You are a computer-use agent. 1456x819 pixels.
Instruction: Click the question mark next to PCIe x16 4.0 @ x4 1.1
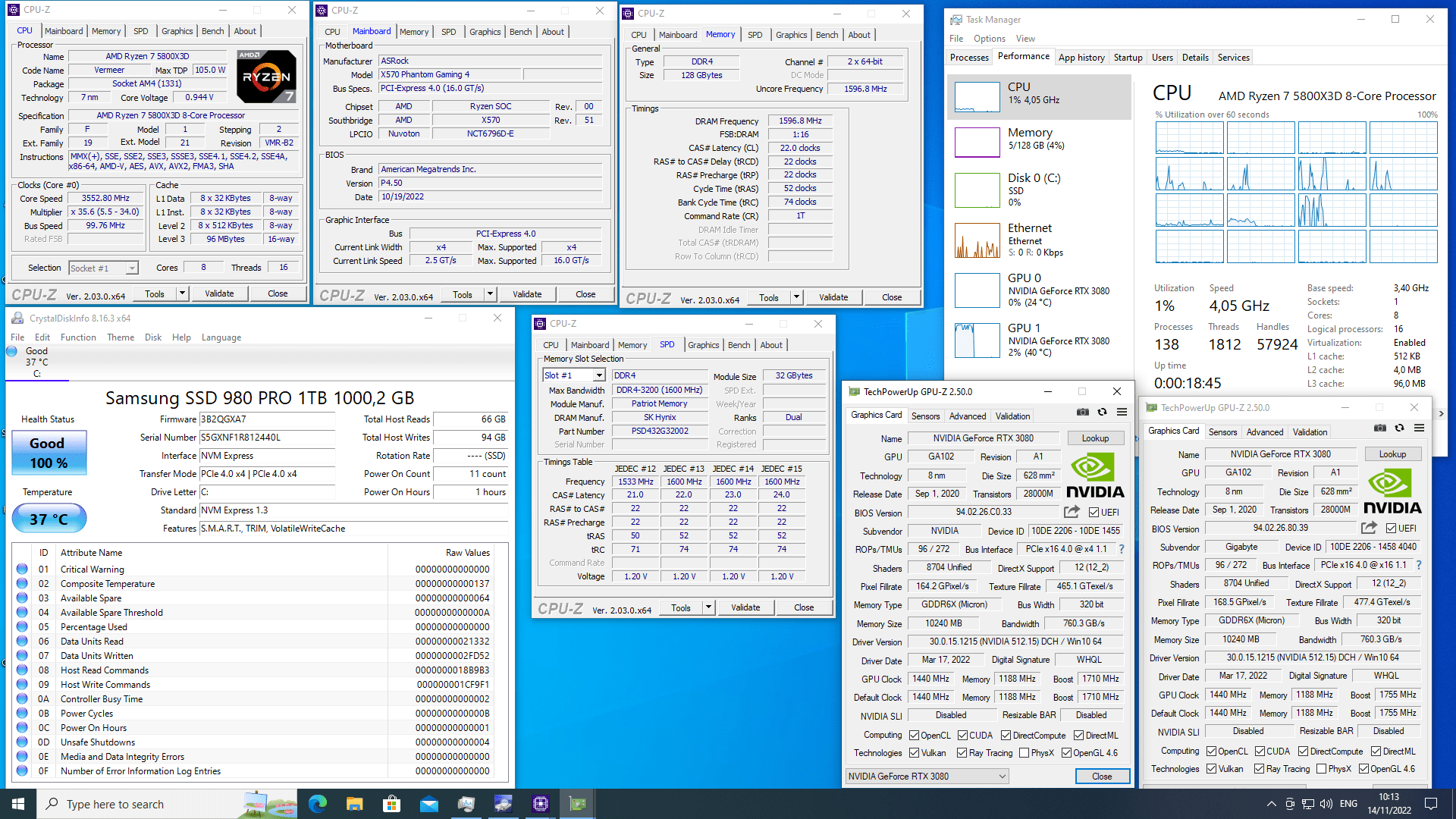point(1122,549)
